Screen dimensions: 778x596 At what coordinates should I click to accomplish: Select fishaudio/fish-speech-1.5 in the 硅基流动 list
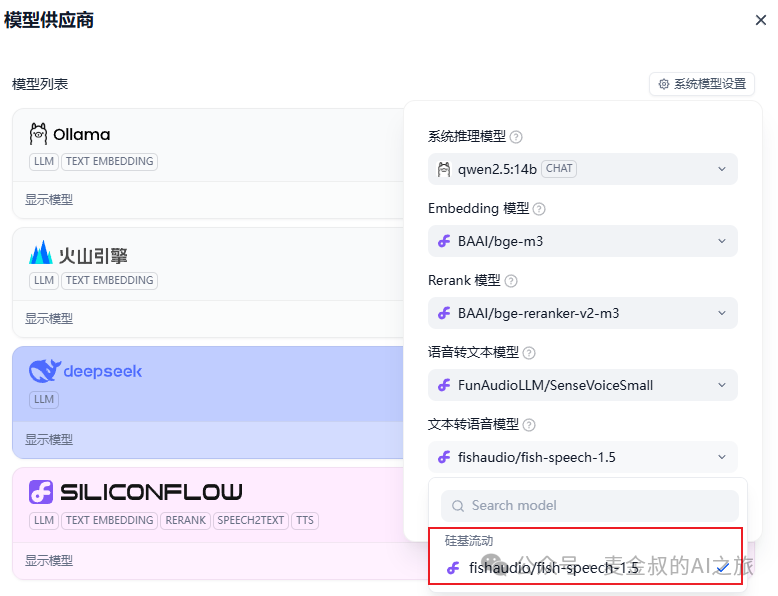click(x=585, y=568)
